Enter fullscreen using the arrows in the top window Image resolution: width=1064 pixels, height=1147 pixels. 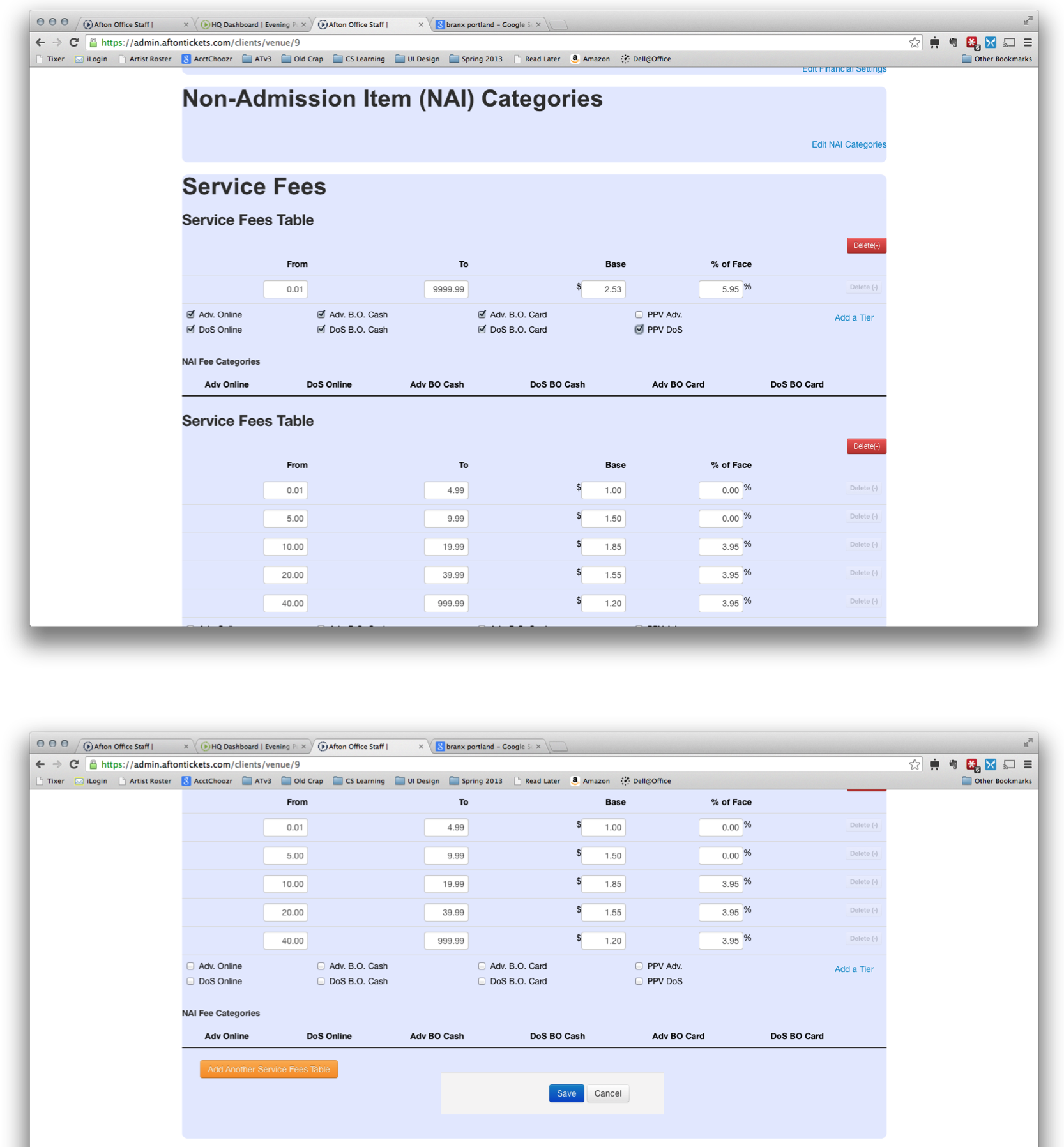point(1028,21)
